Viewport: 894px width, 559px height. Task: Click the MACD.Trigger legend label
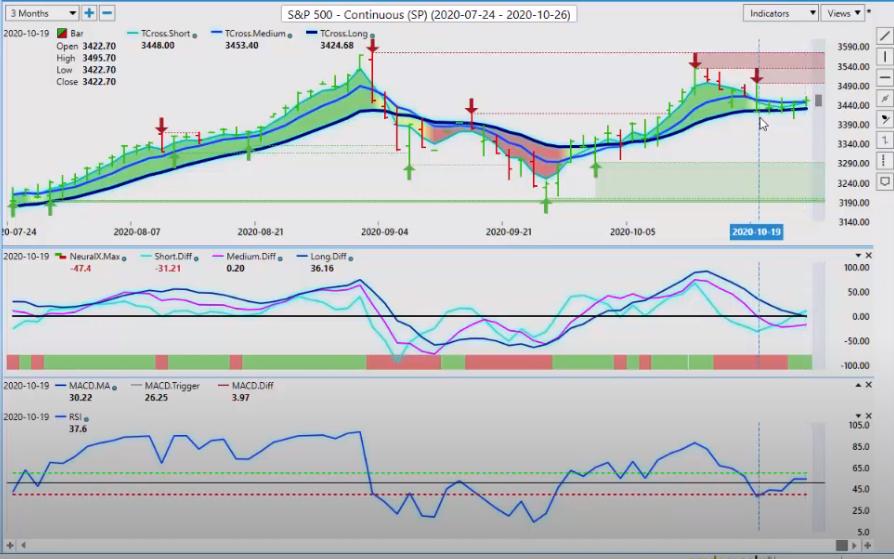point(172,386)
